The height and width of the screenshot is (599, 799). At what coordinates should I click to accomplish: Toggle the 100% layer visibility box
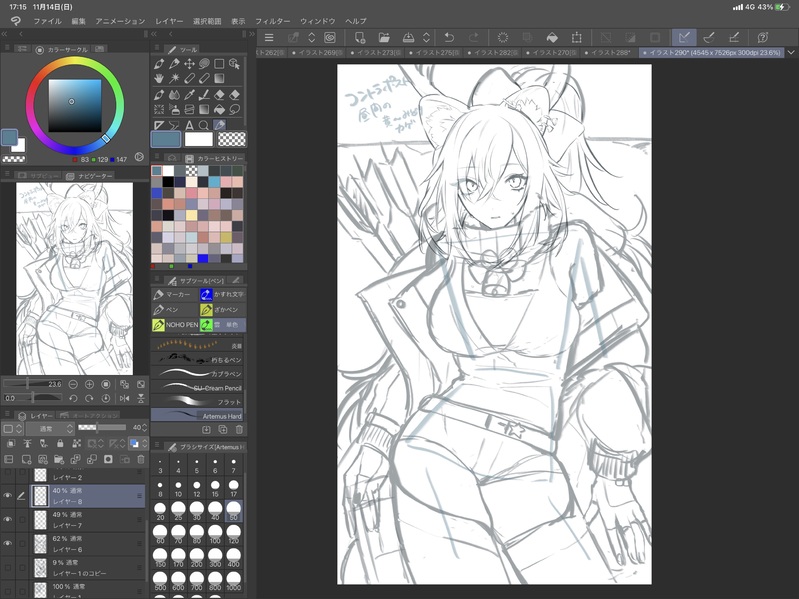8,591
